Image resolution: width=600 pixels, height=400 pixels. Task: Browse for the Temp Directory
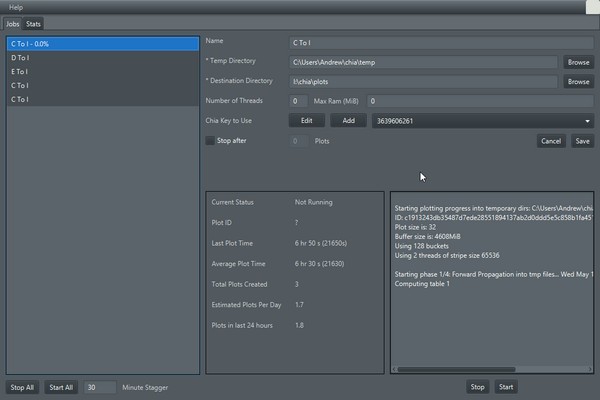tap(578, 62)
